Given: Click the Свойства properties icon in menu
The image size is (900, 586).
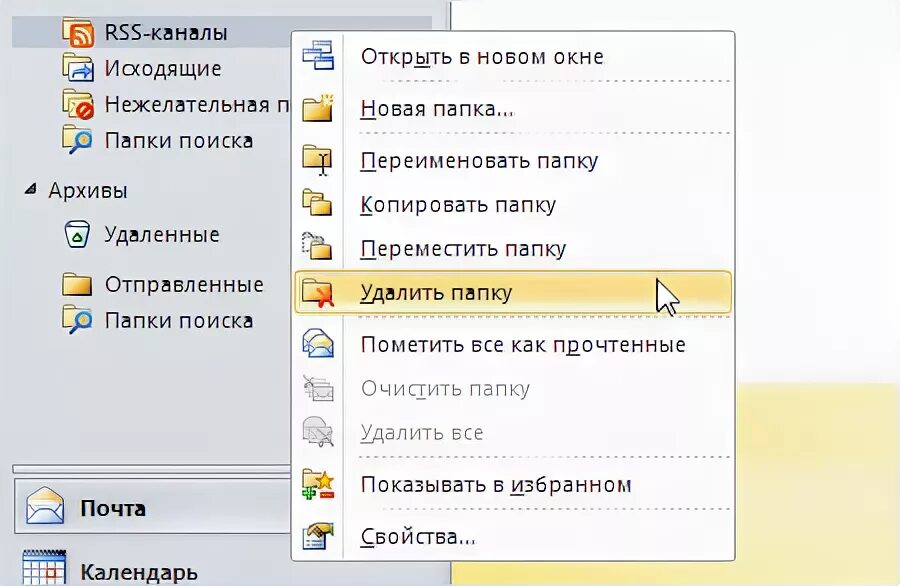Looking at the screenshot, I should coord(319,537).
